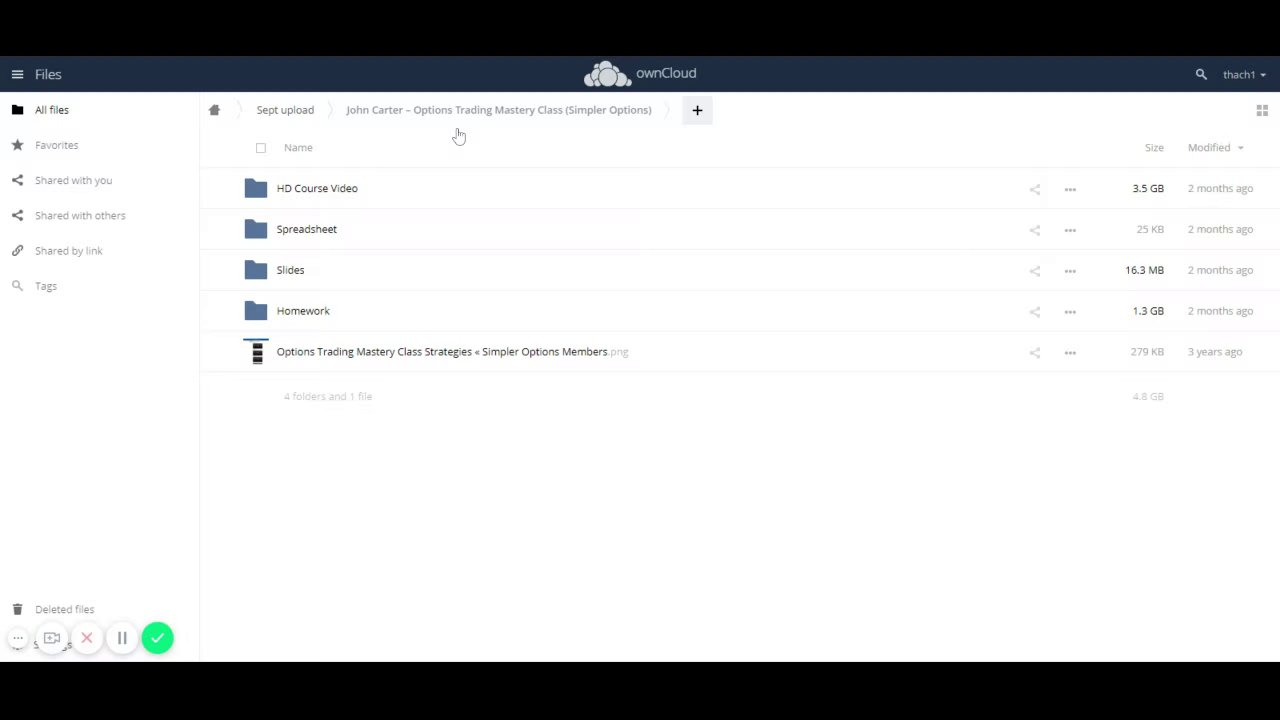Share the Options Trading Mastery PNG file
Image resolution: width=1280 pixels, height=720 pixels.
[1035, 353]
